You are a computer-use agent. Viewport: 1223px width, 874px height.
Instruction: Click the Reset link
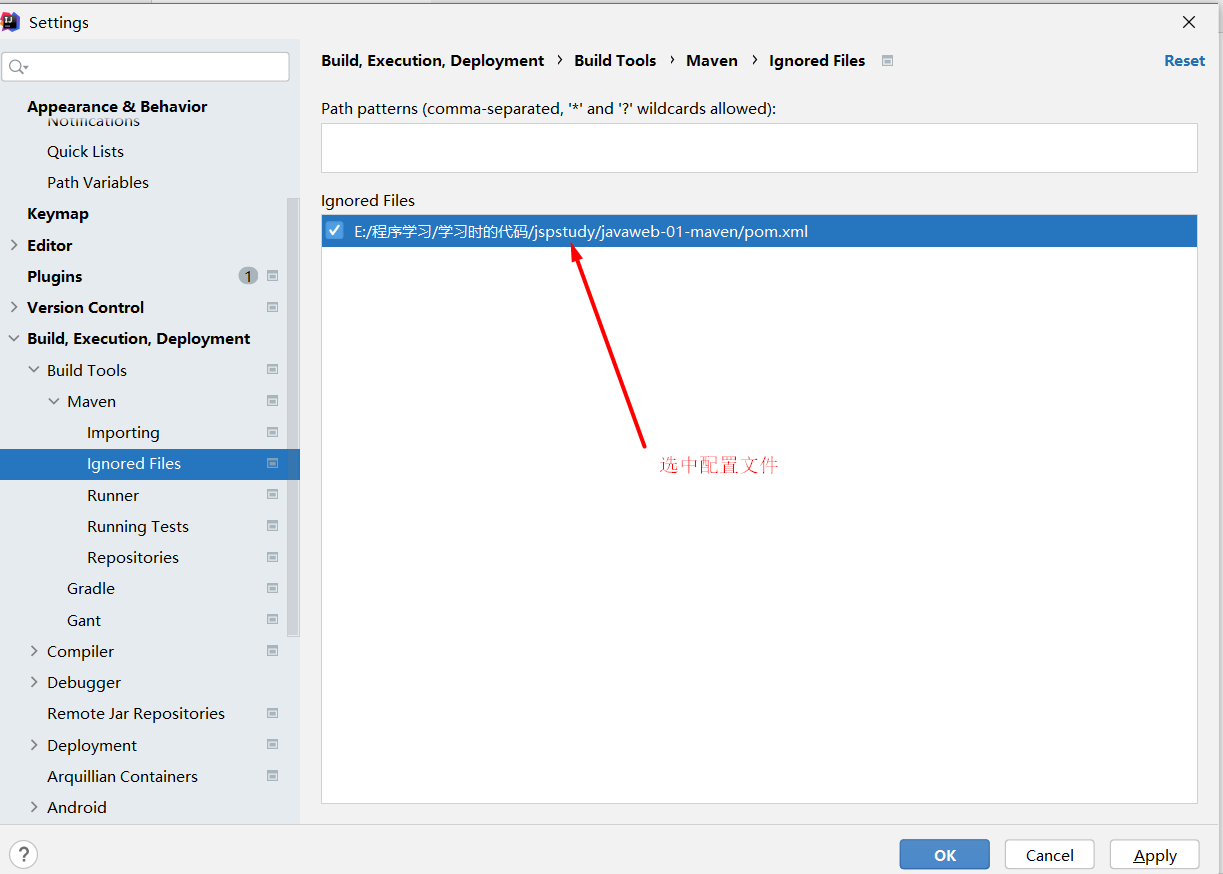[x=1184, y=60]
